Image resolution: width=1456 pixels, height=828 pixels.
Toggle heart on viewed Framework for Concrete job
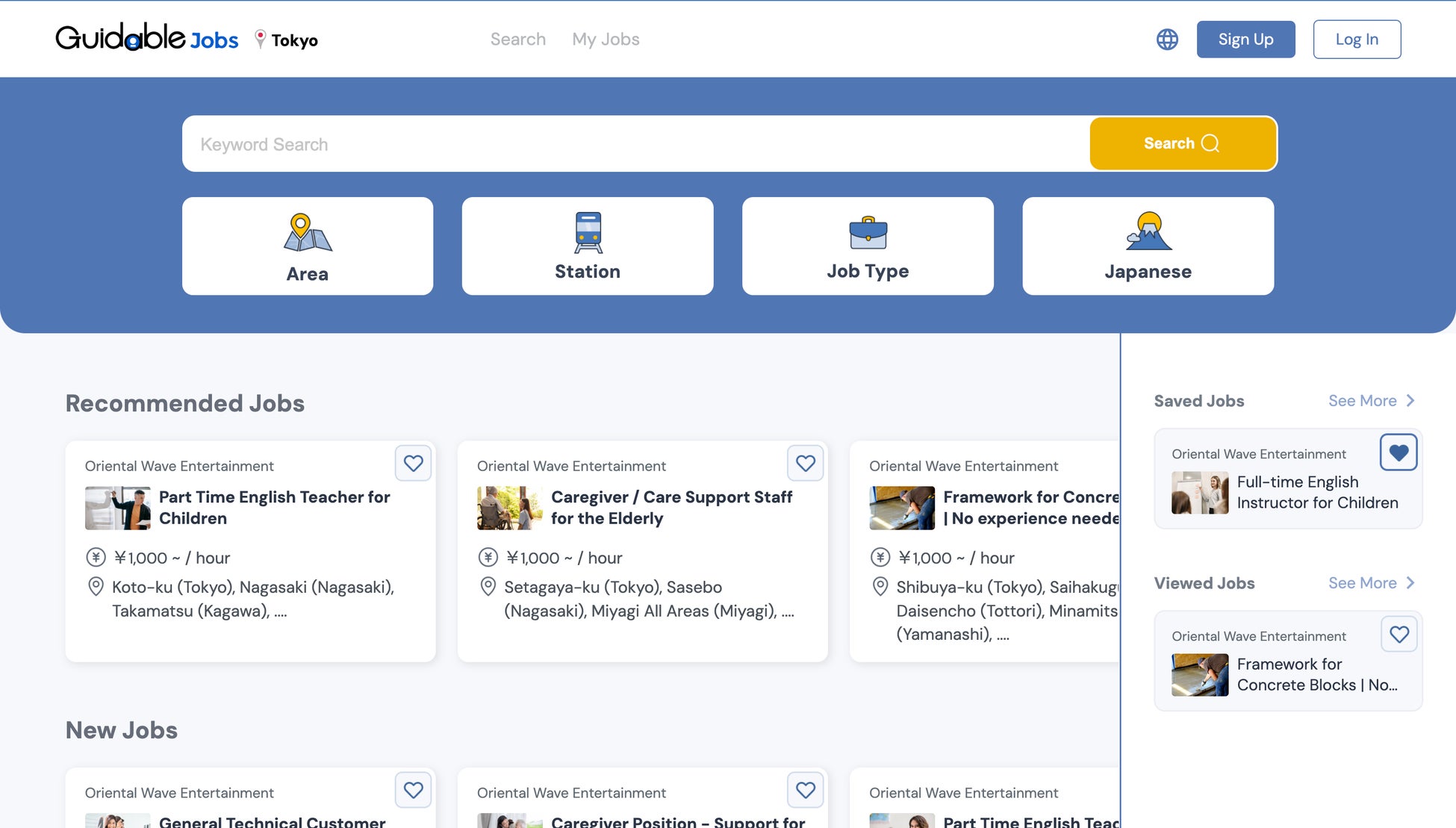1399,635
